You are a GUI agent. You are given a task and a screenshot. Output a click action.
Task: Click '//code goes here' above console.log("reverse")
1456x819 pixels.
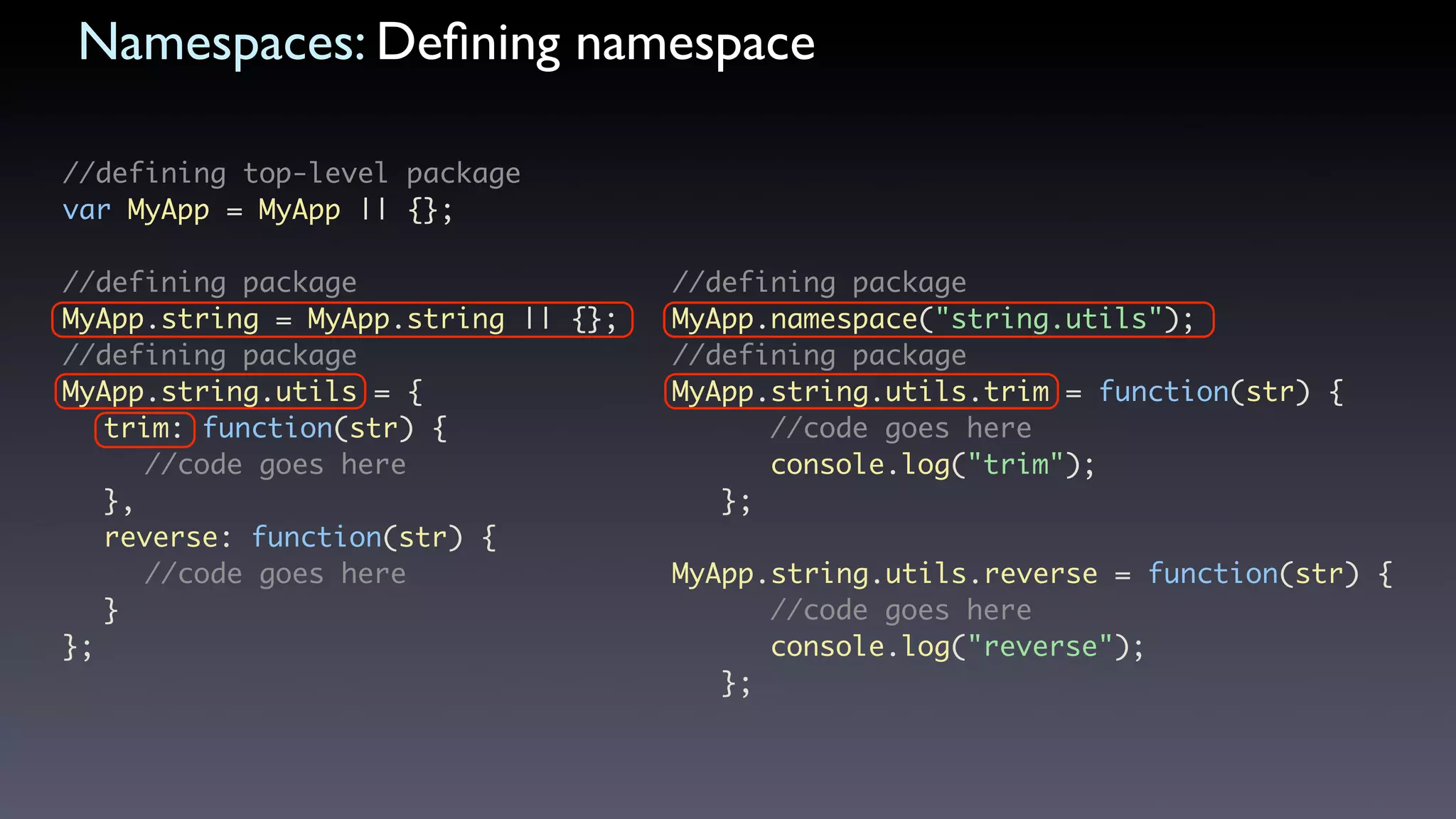pos(901,610)
